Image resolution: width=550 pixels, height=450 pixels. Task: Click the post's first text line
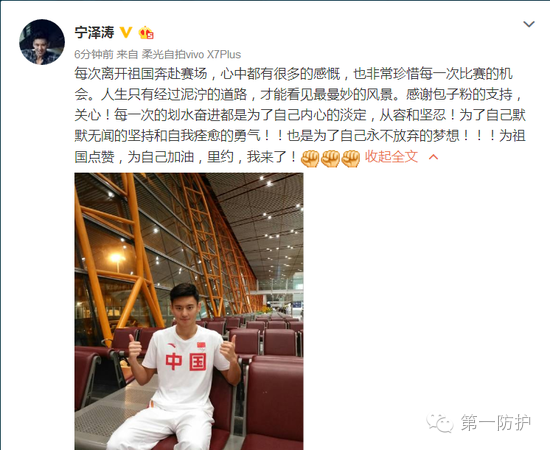[x=294, y=74]
